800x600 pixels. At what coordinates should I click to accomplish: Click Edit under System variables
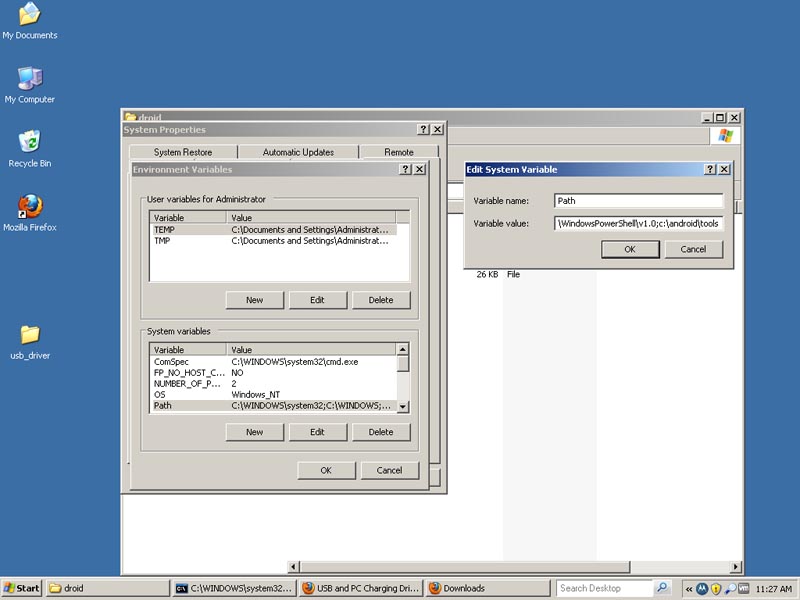(317, 432)
